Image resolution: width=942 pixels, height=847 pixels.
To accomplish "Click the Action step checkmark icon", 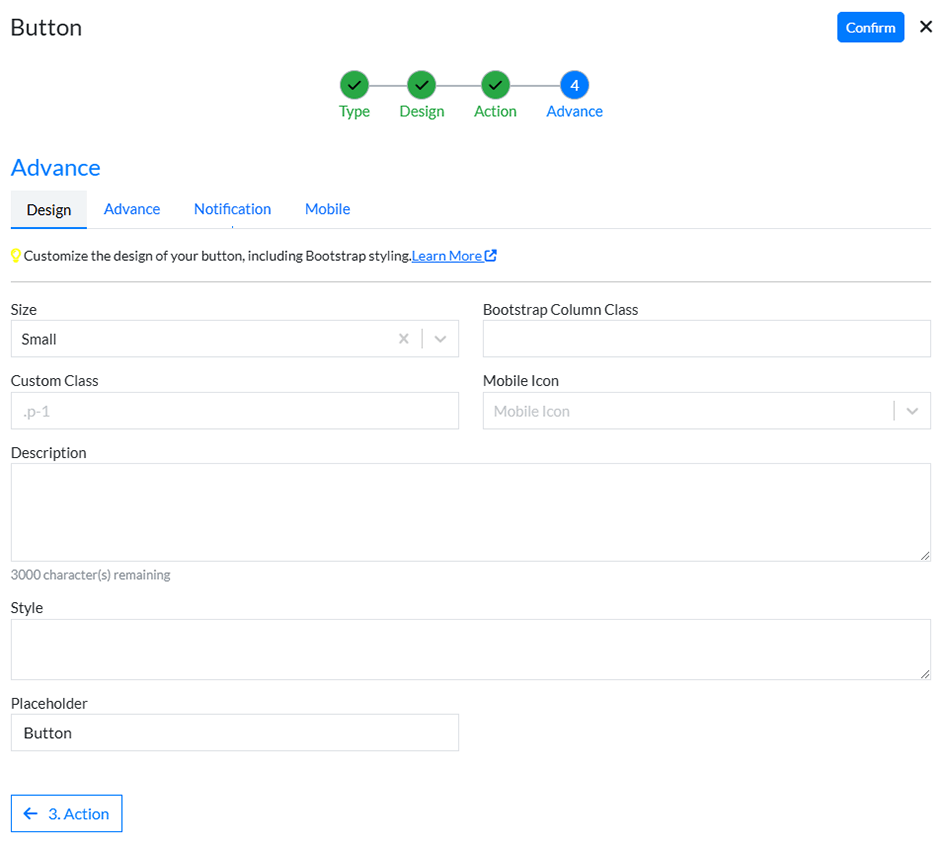I will click(x=494, y=87).
